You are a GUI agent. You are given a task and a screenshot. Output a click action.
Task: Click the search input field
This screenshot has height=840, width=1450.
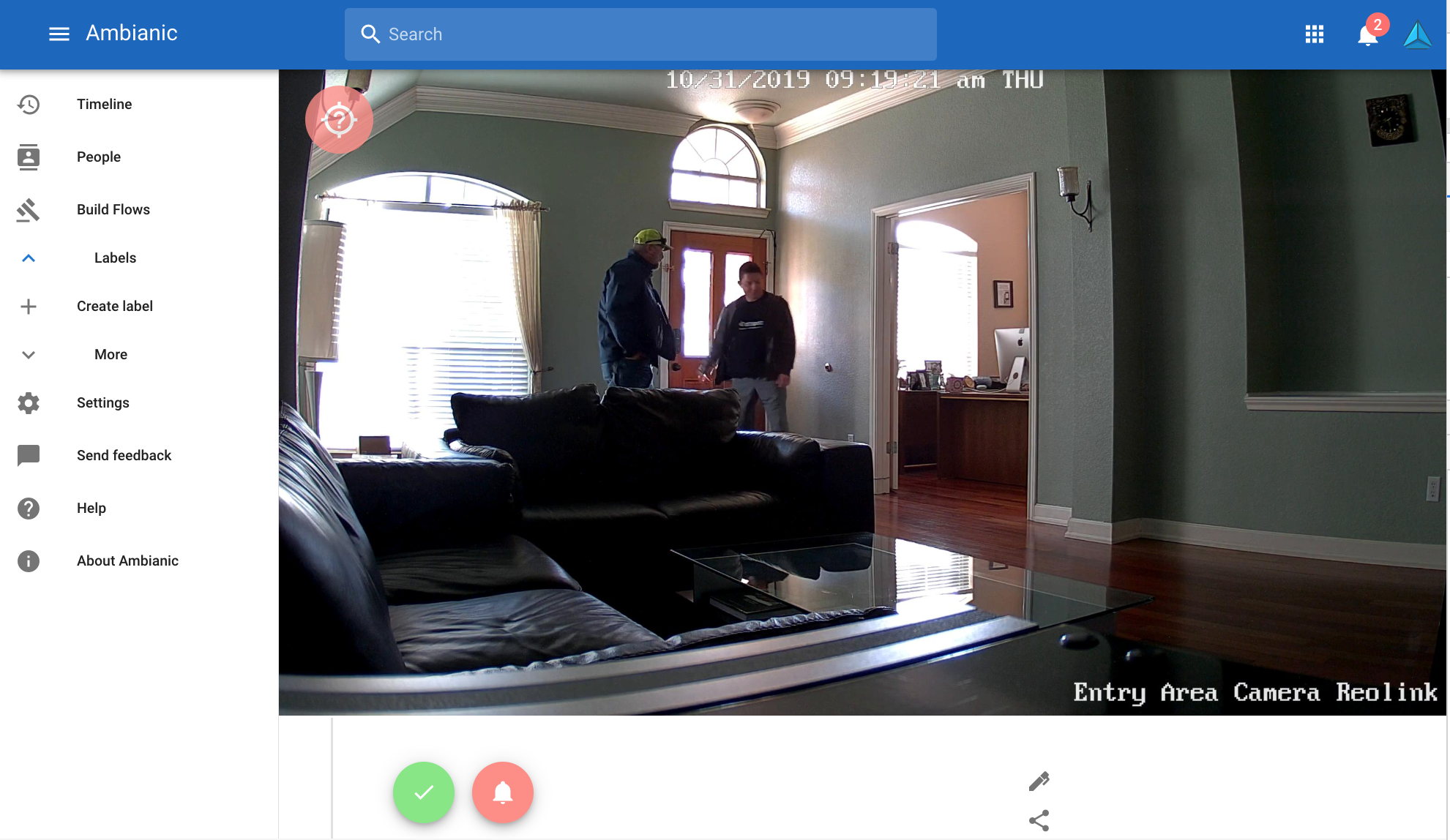coord(640,34)
